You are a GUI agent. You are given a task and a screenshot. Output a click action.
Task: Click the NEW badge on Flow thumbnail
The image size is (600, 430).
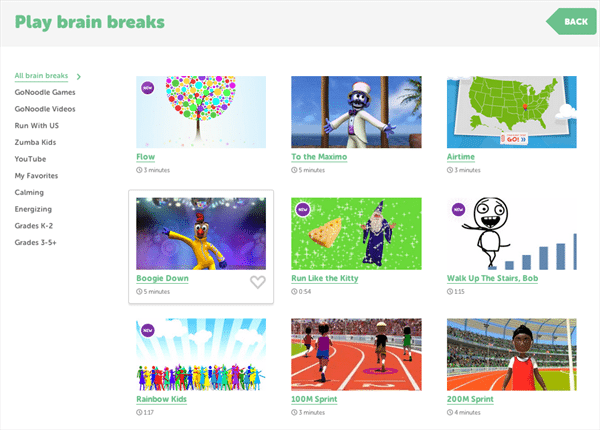[148, 88]
